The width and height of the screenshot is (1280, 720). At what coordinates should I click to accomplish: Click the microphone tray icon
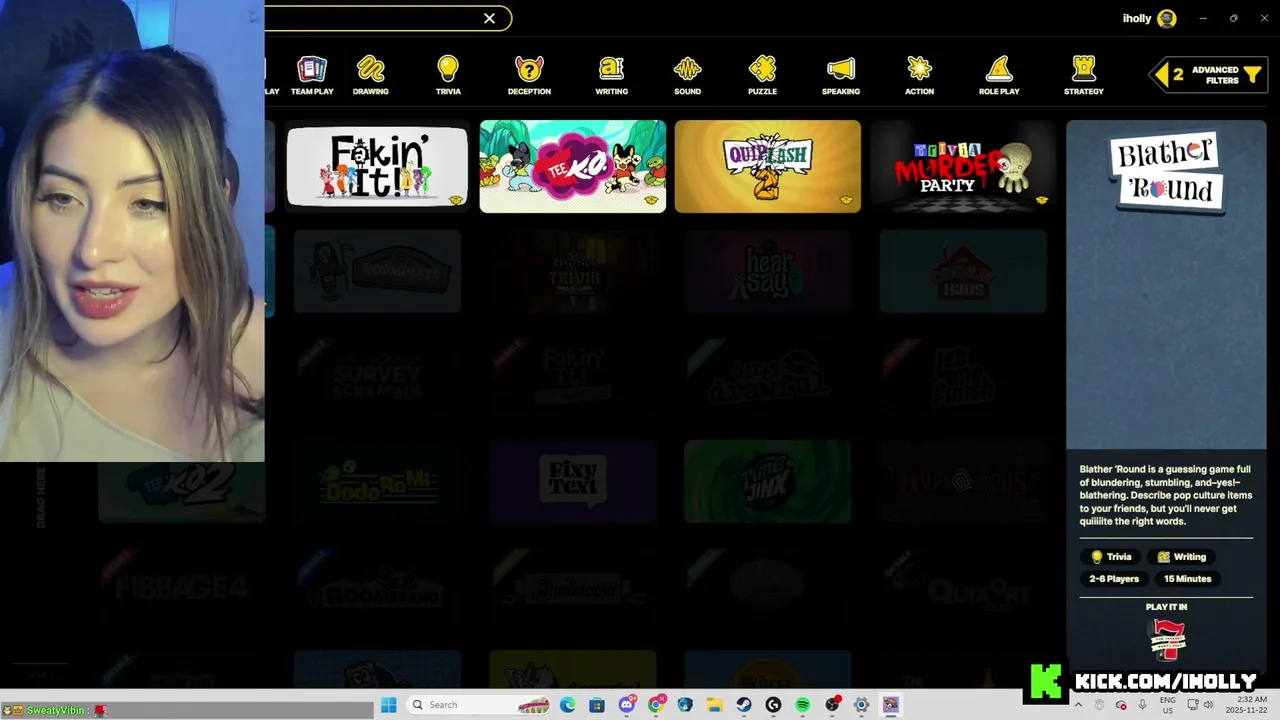(1143, 705)
